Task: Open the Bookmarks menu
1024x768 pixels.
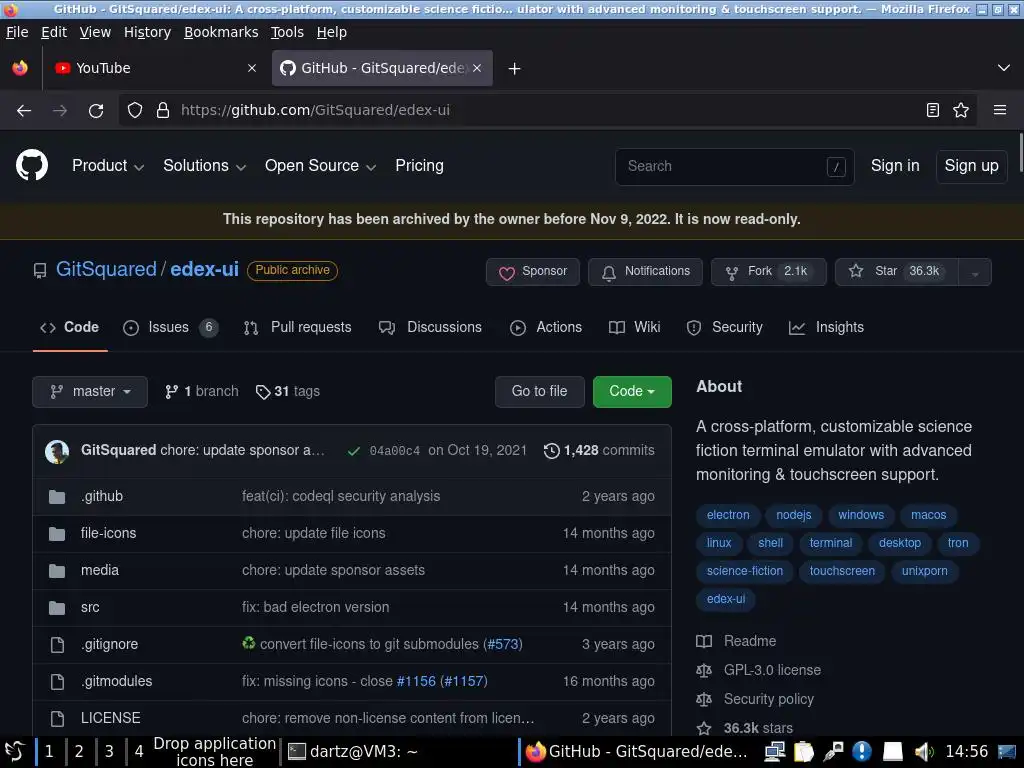Action: point(221,32)
